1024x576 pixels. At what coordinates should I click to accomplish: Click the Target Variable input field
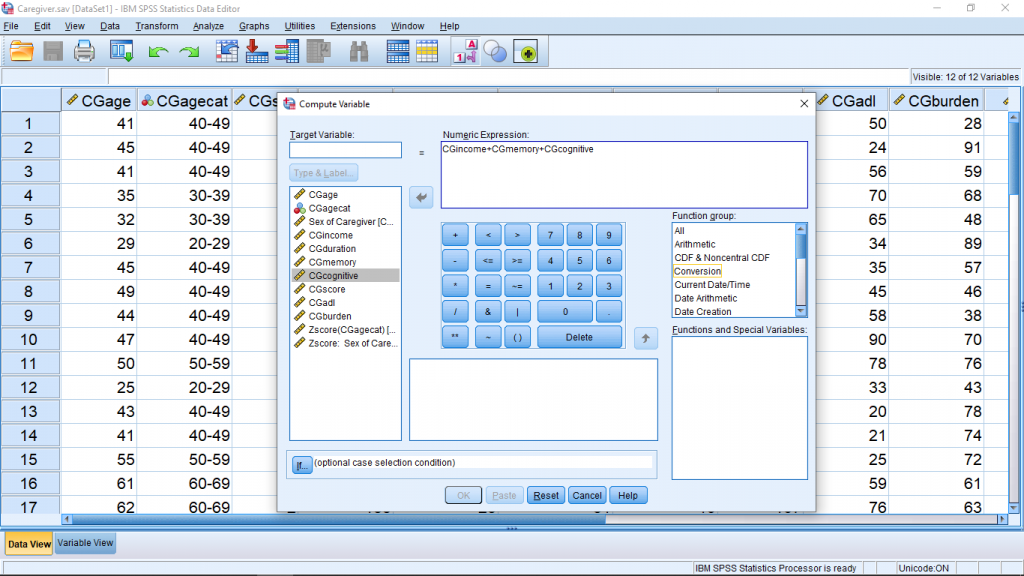[x=345, y=150]
